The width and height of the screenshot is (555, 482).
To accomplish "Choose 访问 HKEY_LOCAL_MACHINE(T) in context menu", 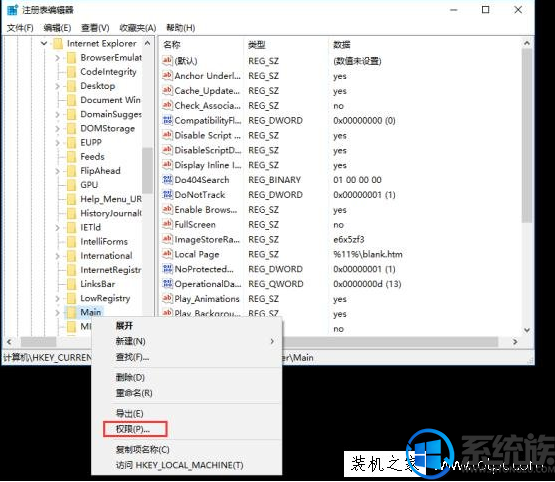I will pos(187,465).
